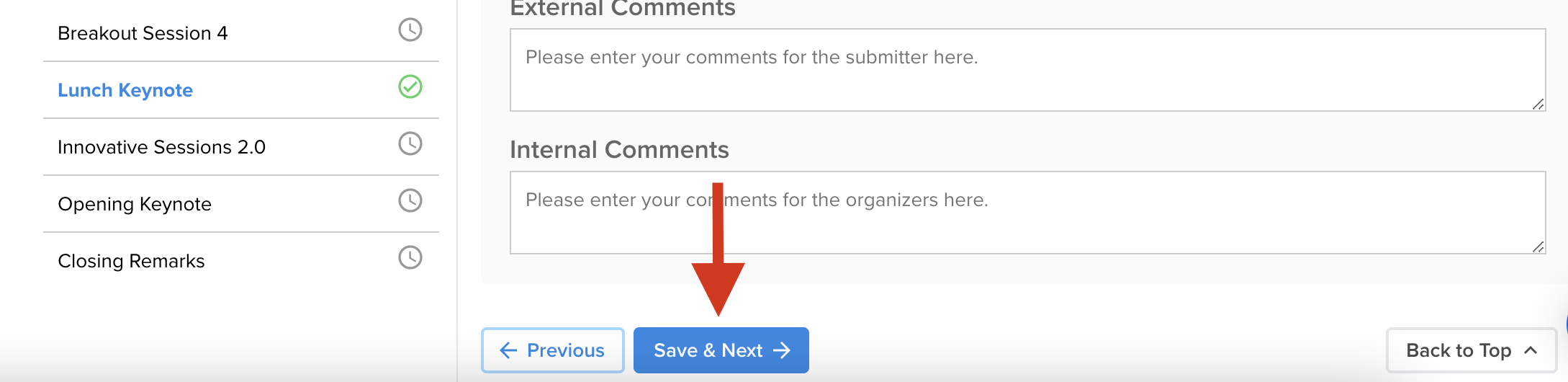Click the Save & Next button
This screenshot has width=1568, height=382.
pos(721,351)
